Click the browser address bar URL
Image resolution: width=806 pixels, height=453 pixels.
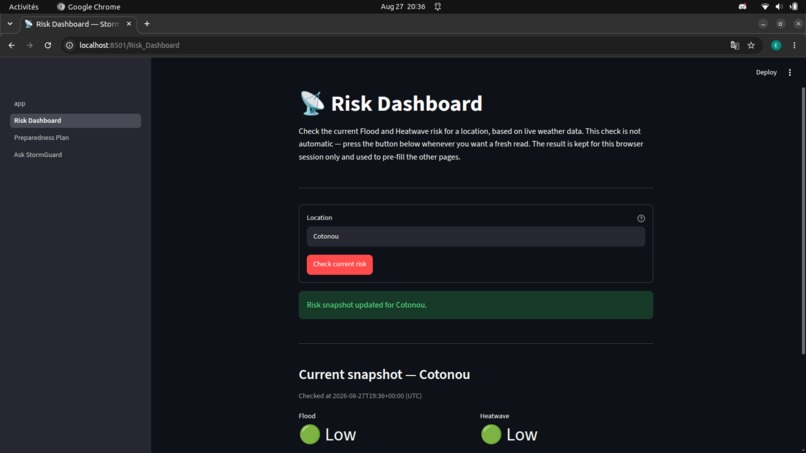tap(129, 45)
